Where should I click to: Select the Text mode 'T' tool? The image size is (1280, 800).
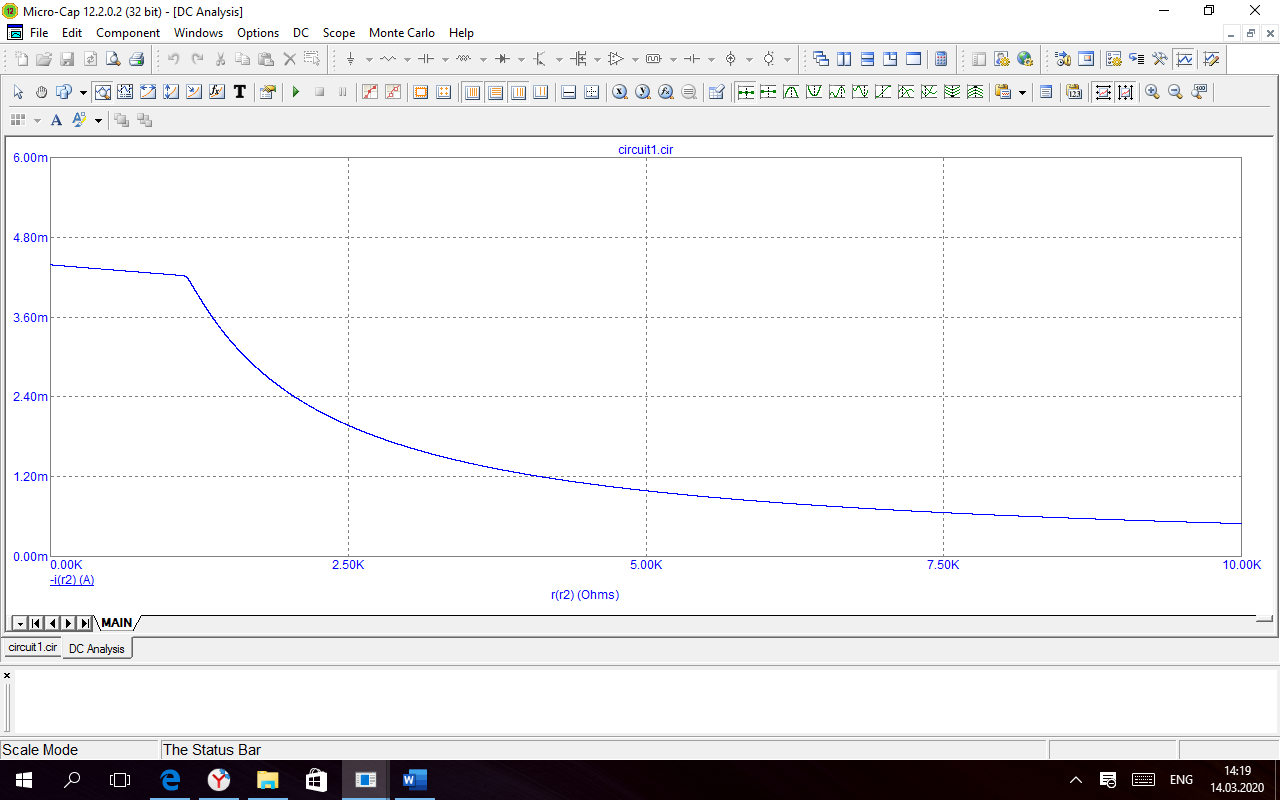[x=240, y=92]
